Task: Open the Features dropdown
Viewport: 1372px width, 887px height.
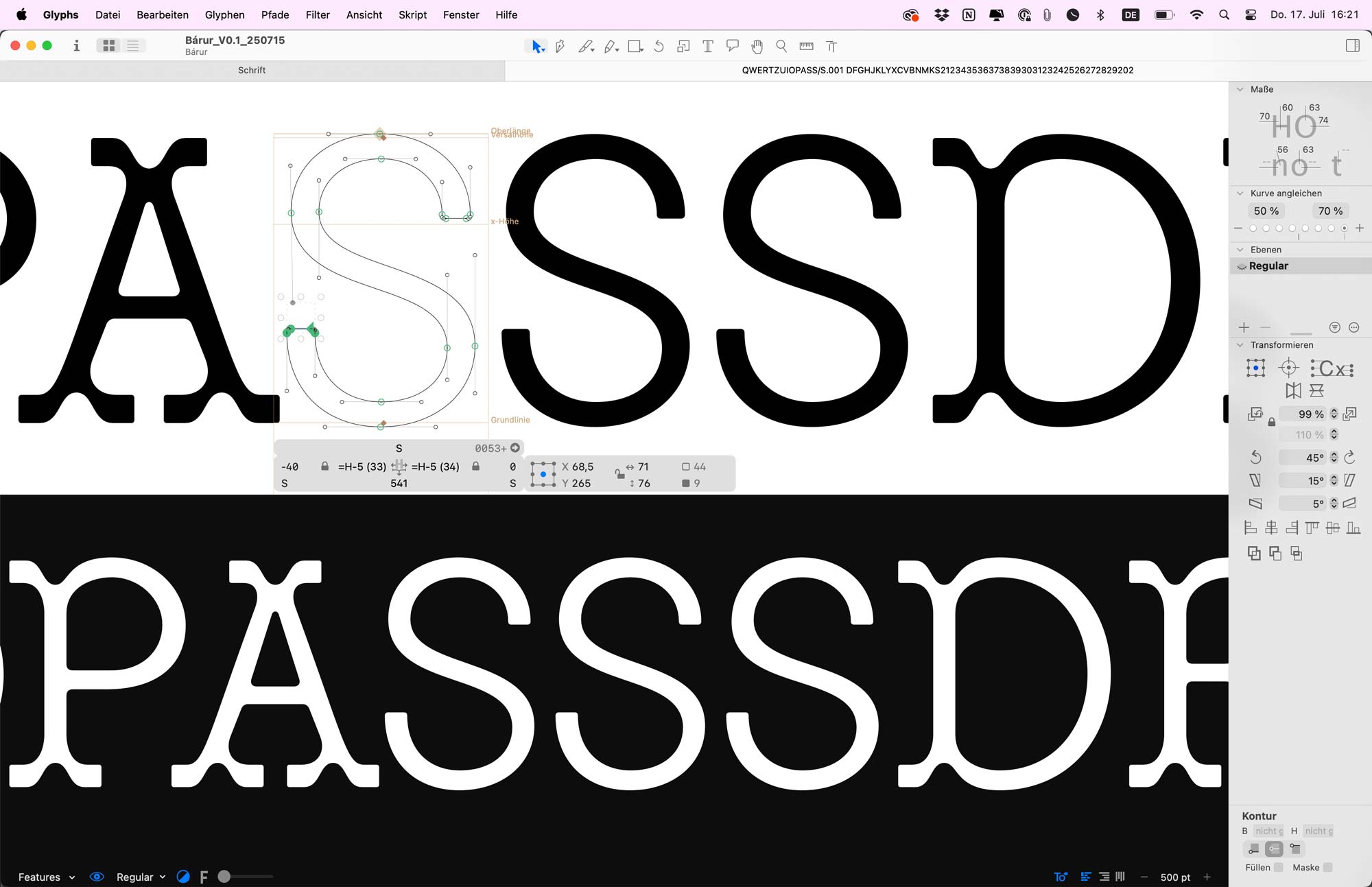Action: point(46,877)
